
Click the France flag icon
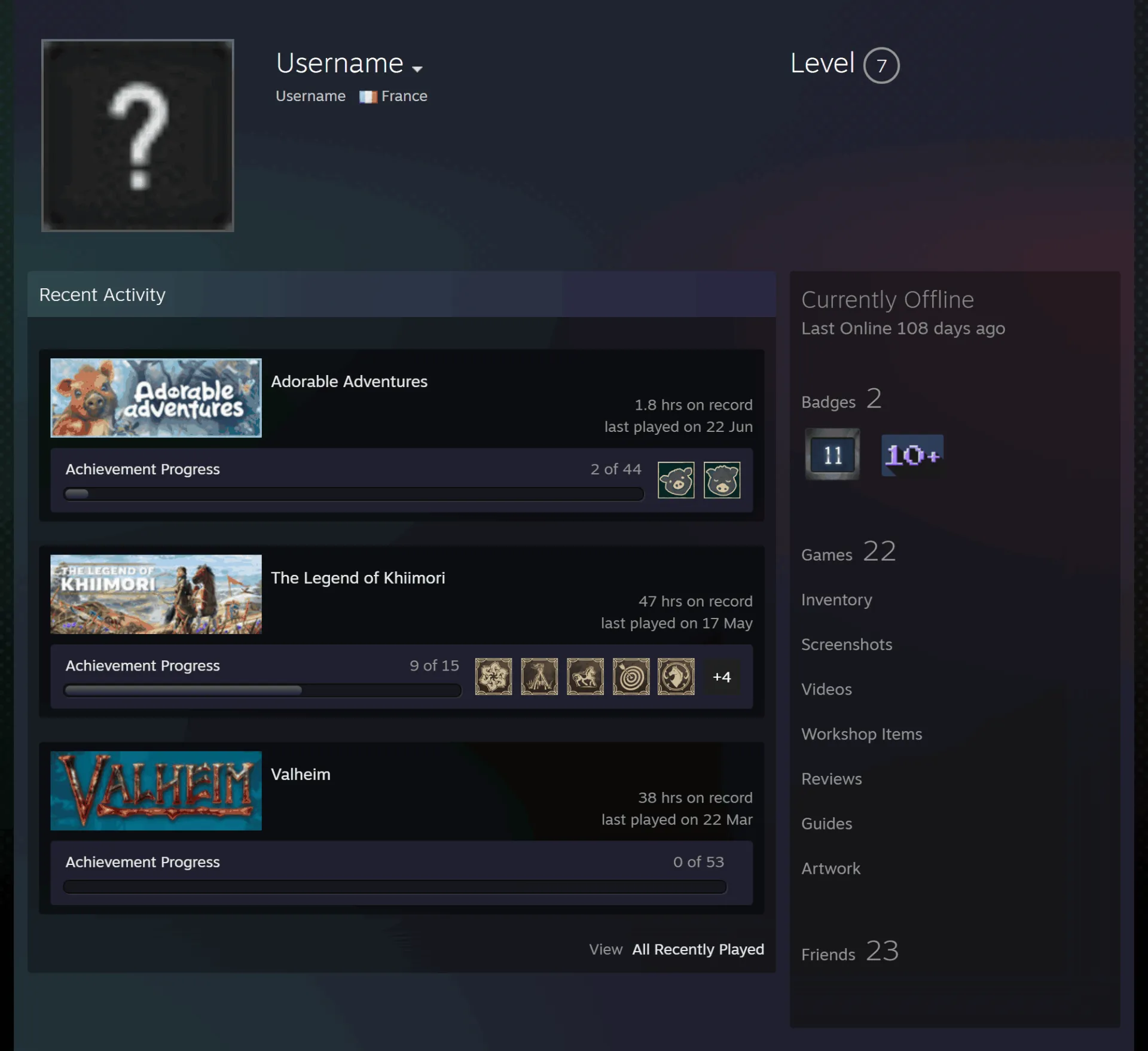coord(368,97)
